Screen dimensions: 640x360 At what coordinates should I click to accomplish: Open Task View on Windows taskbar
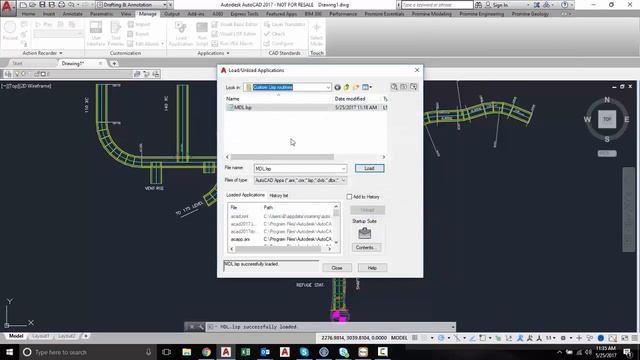coord(166,352)
